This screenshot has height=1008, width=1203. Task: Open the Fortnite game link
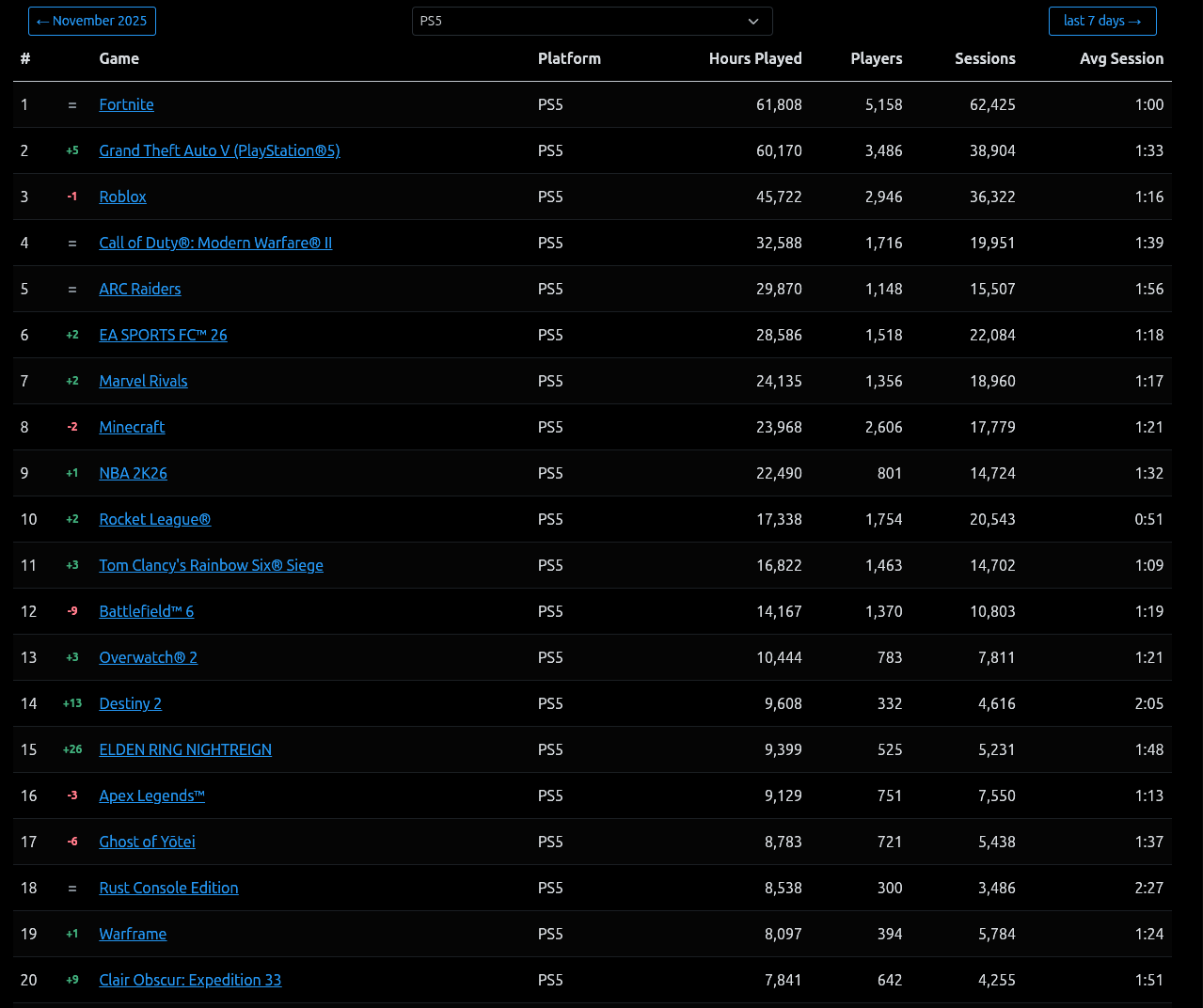[126, 104]
